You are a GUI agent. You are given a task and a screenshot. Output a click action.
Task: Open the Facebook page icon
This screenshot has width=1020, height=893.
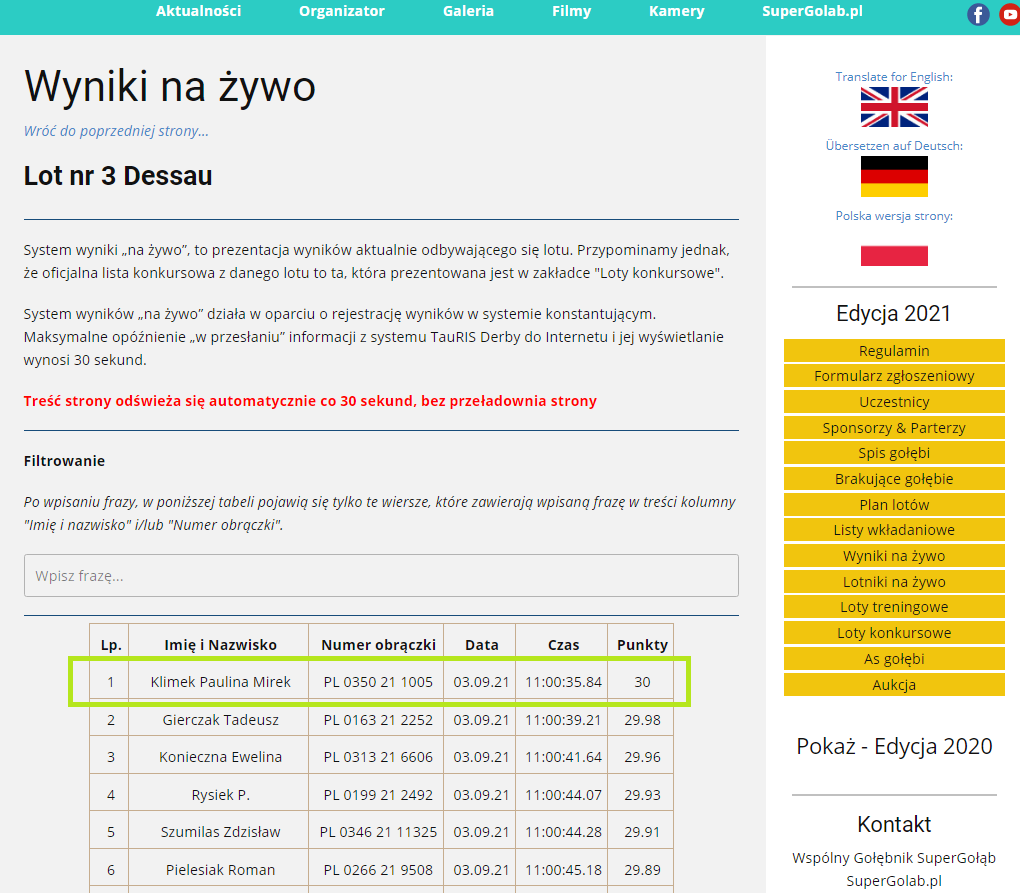point(978,14)
